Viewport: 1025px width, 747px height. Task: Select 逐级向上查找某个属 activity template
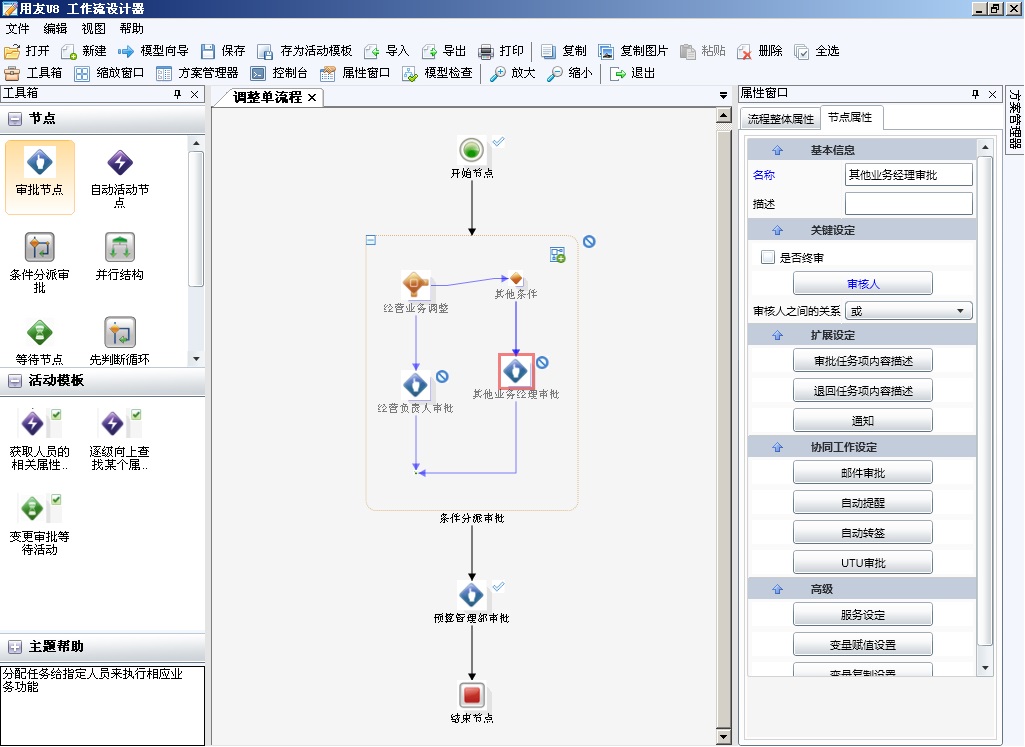point(120,439)
